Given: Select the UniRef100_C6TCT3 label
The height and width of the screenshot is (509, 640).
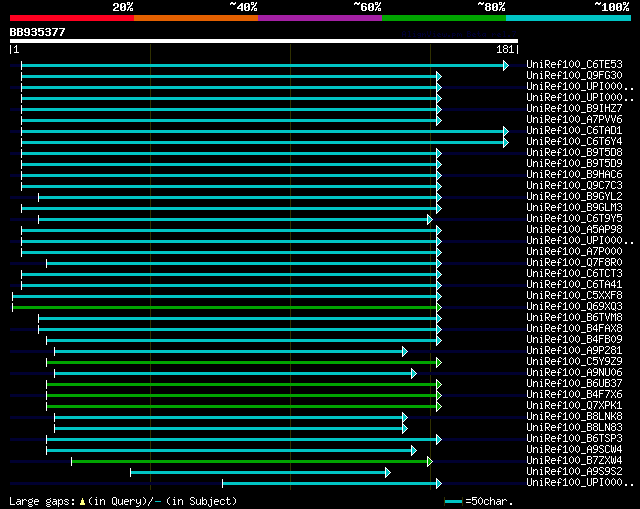Looking at the screenshot, I should click(x=574, y=274).
